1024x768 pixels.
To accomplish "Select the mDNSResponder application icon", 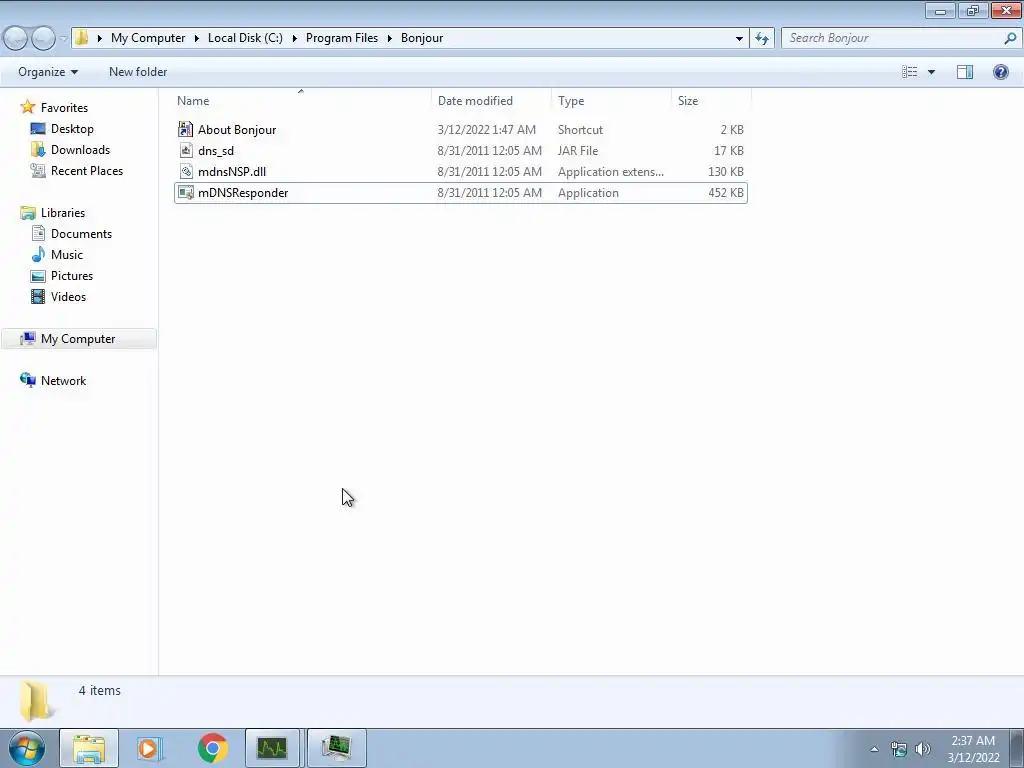I will coord(186,193).
